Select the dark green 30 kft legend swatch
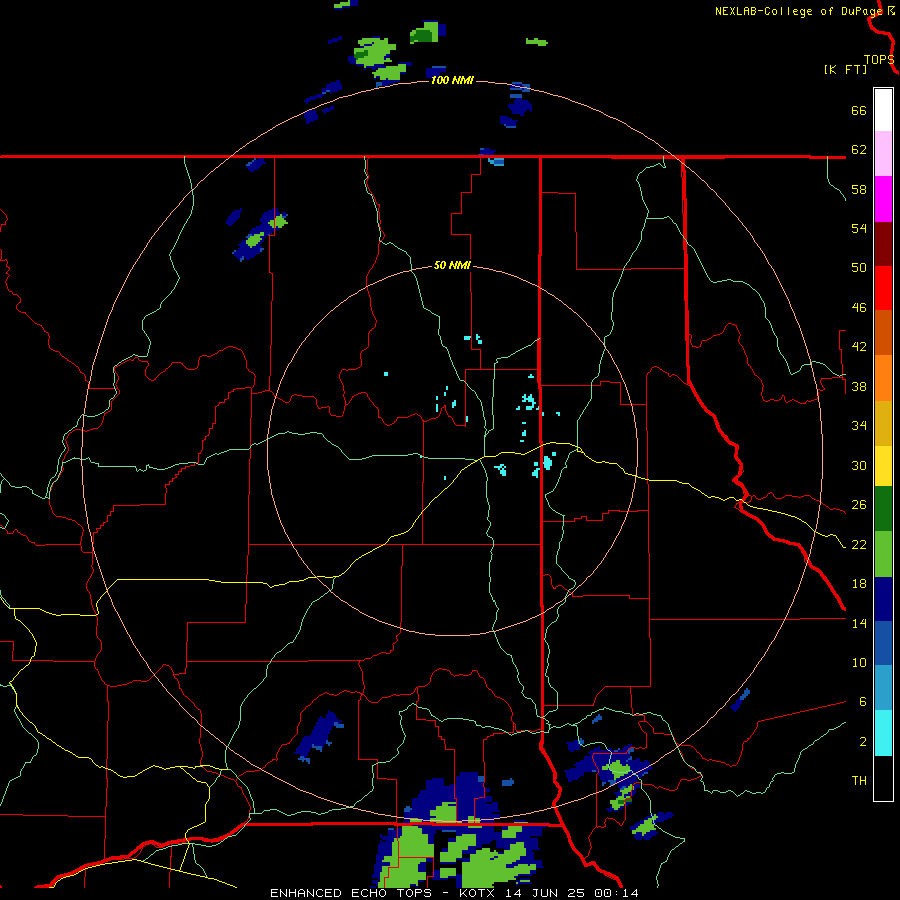 tap(883, 509)
